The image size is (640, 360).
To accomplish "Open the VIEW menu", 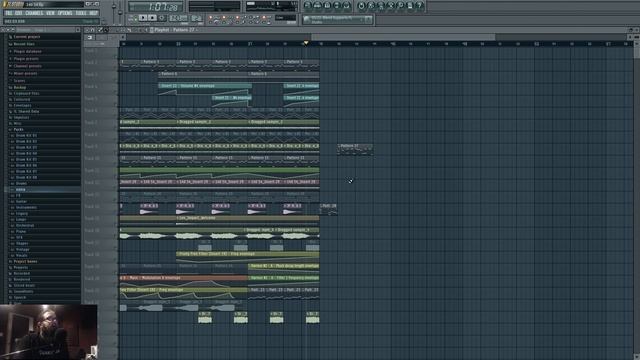I will tap(50, 13).
